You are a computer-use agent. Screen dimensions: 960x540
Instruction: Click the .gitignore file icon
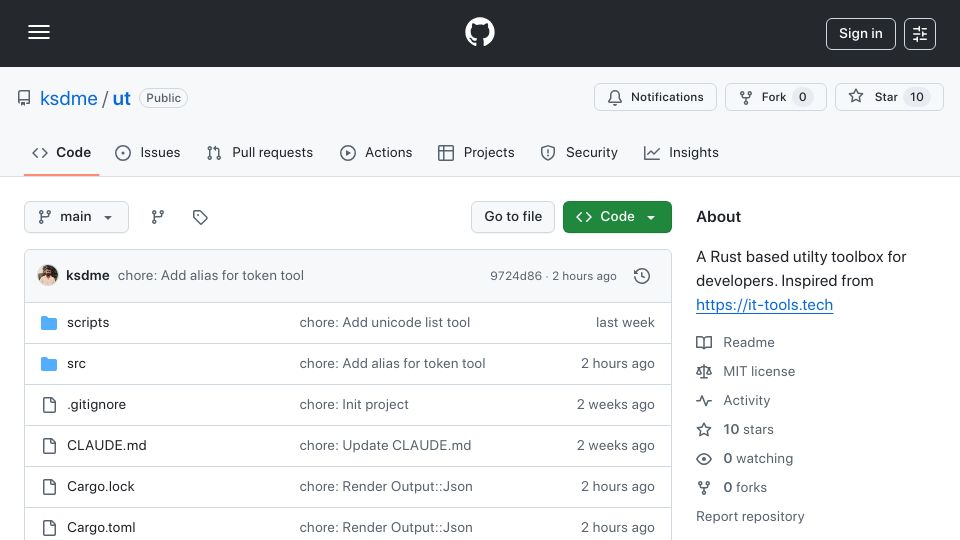click(49, 405)
